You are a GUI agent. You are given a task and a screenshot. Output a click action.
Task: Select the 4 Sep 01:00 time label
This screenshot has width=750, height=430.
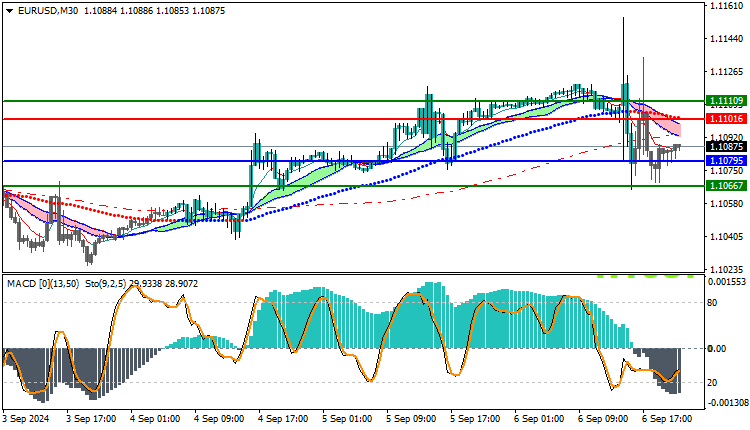[155, 419]
